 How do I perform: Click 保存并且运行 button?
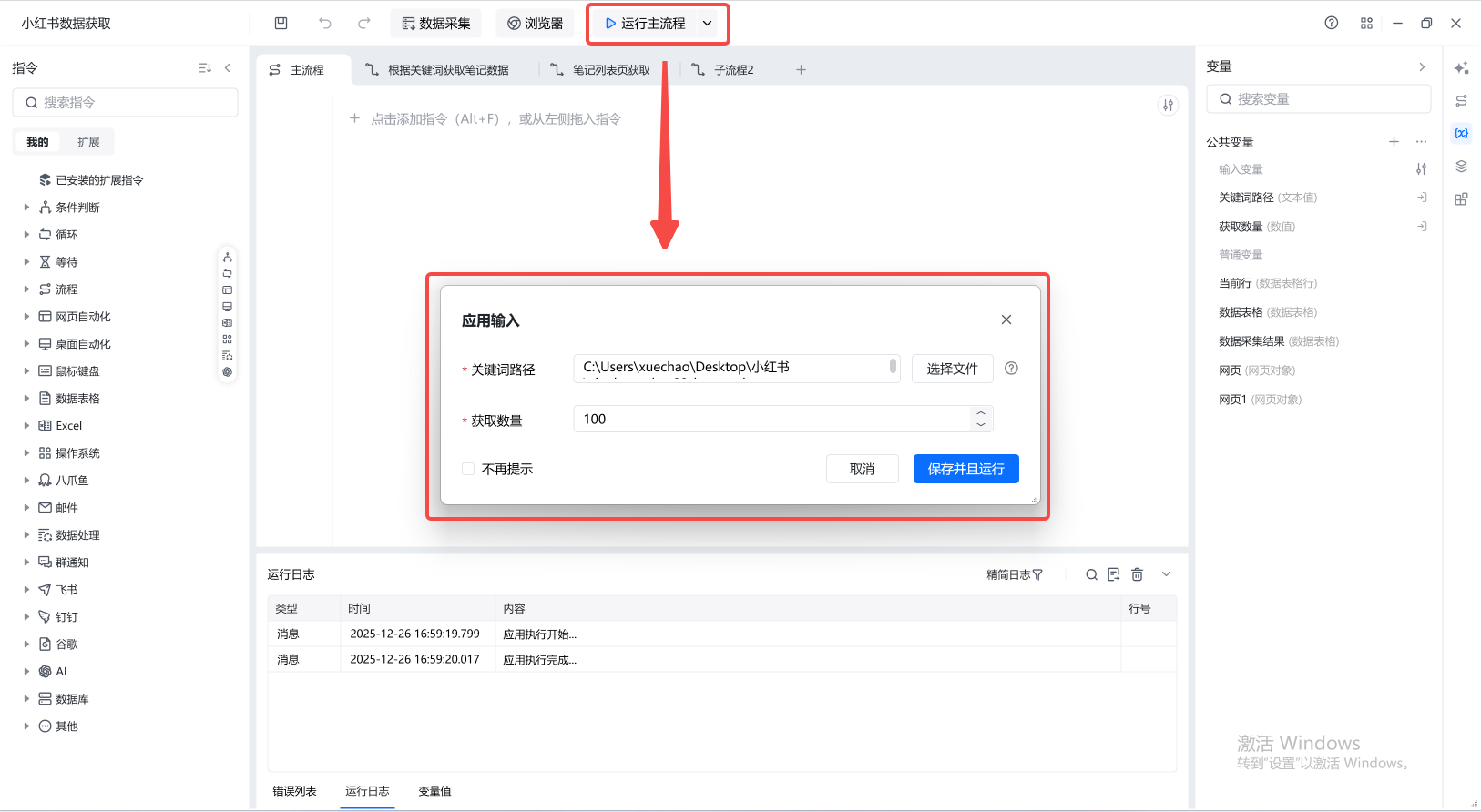[966, 469]
